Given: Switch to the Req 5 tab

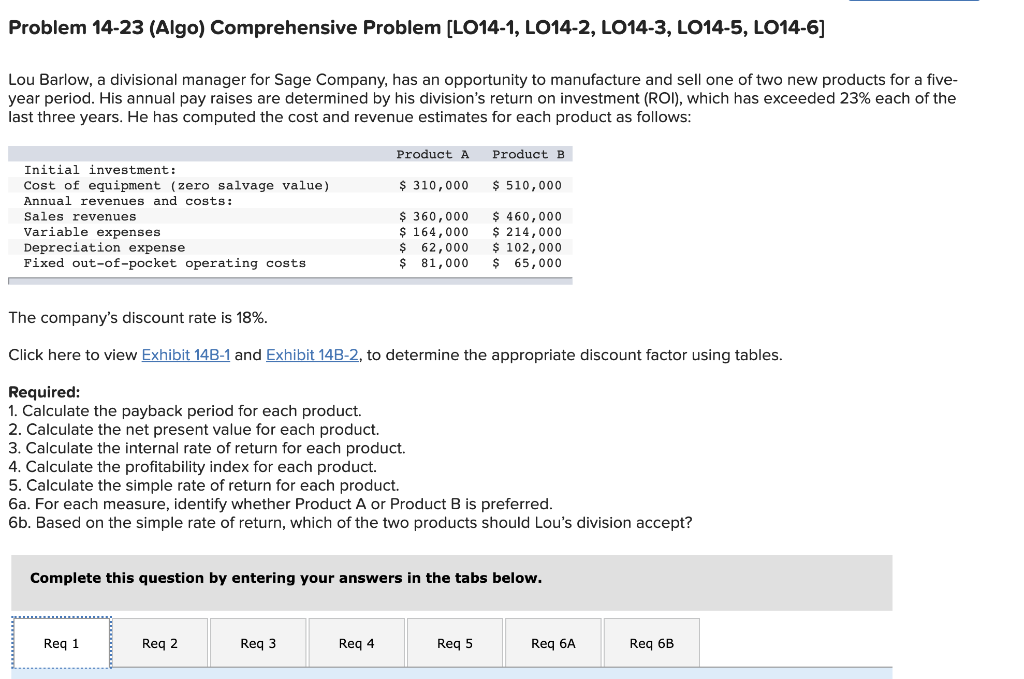Looking at the screenshot, I should [455, 643].
